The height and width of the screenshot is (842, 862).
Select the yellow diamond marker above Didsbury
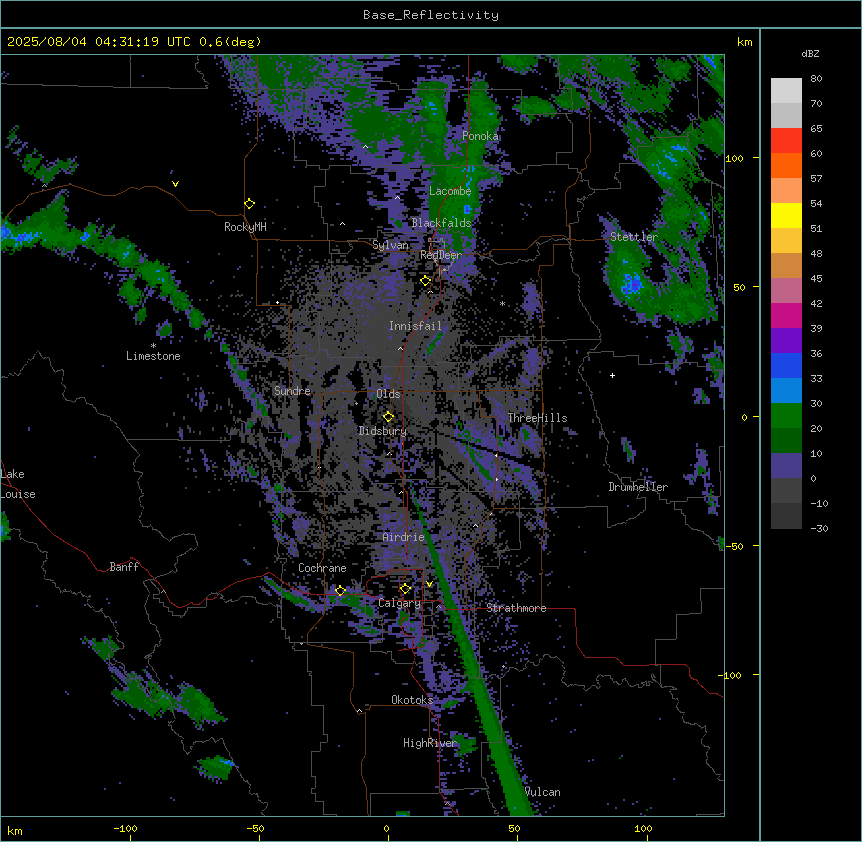(388, 416)
